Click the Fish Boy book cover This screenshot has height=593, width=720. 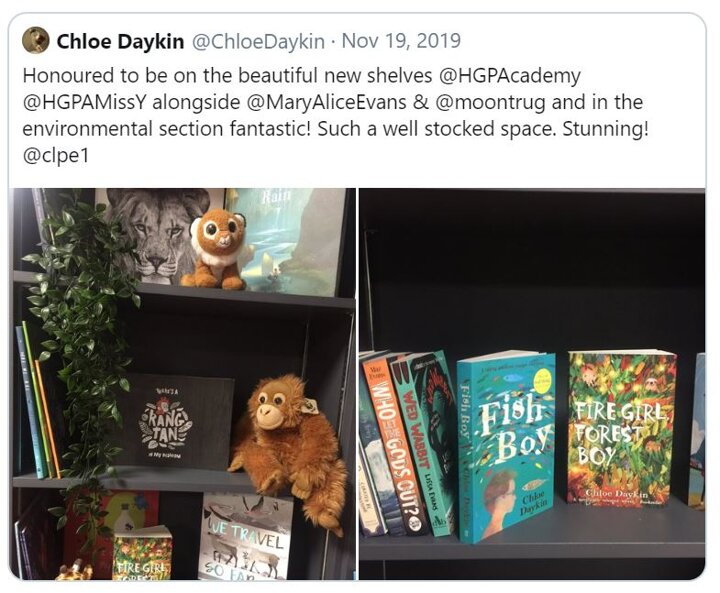pyautogui.click(x=508, y=446)
